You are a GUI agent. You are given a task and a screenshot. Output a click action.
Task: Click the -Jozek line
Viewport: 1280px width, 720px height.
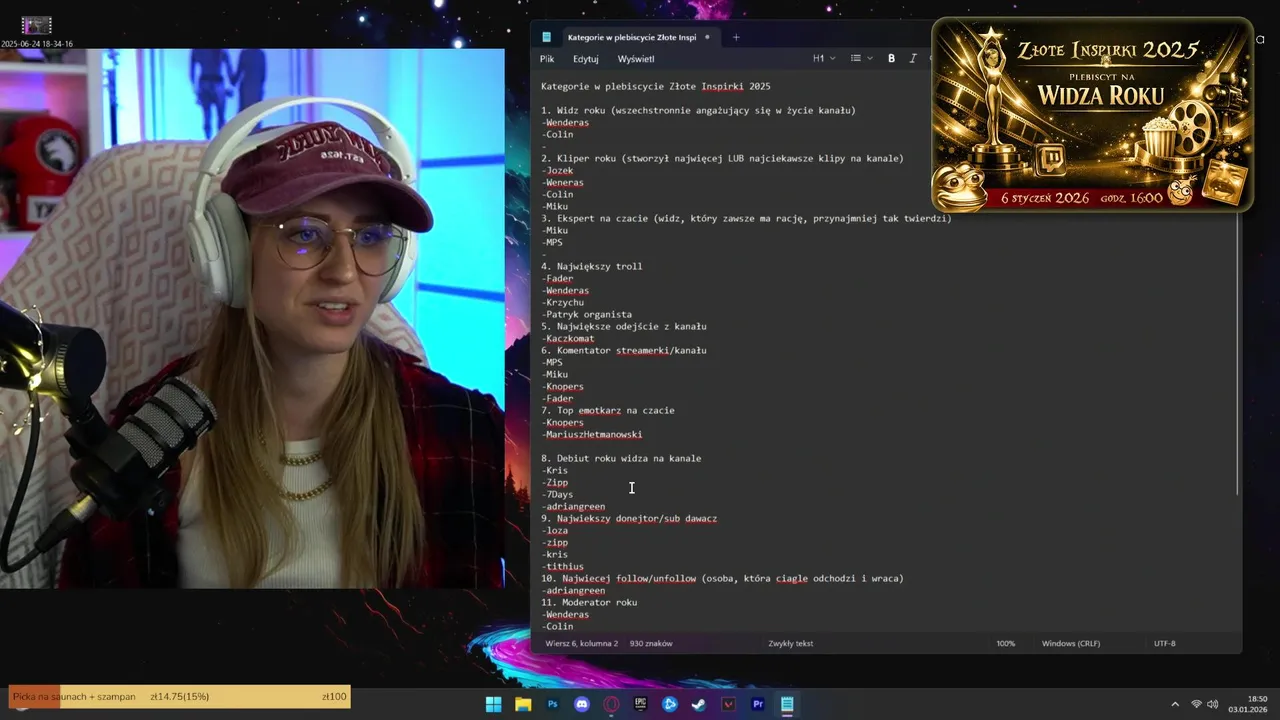pyautogui.click(x=557, y=170)
